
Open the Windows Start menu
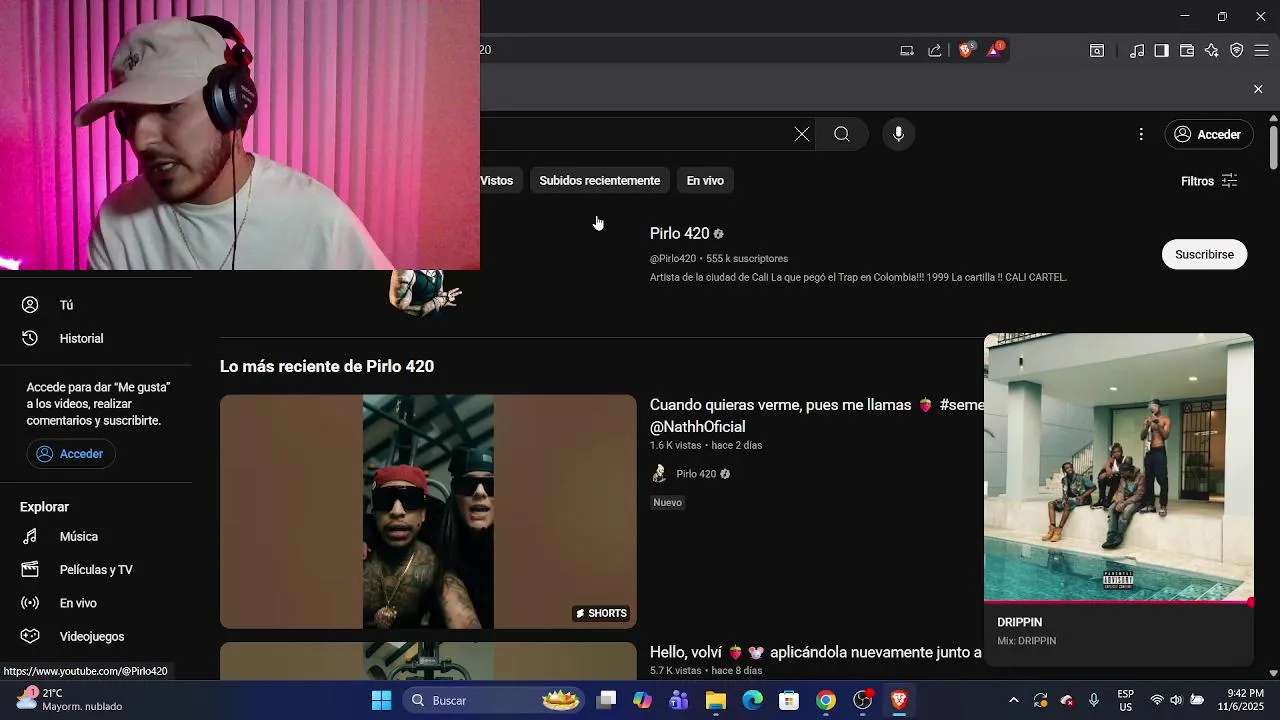coord(382,700)
